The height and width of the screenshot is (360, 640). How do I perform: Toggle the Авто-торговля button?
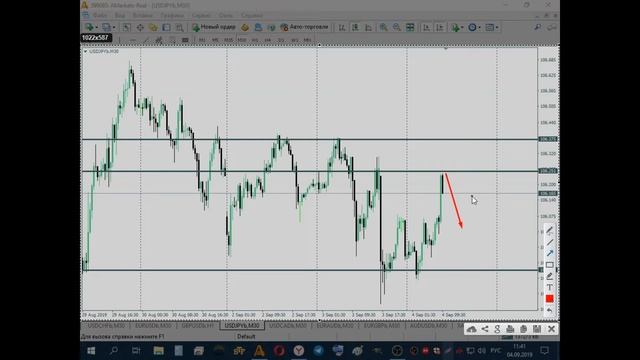tap(304, 27)
